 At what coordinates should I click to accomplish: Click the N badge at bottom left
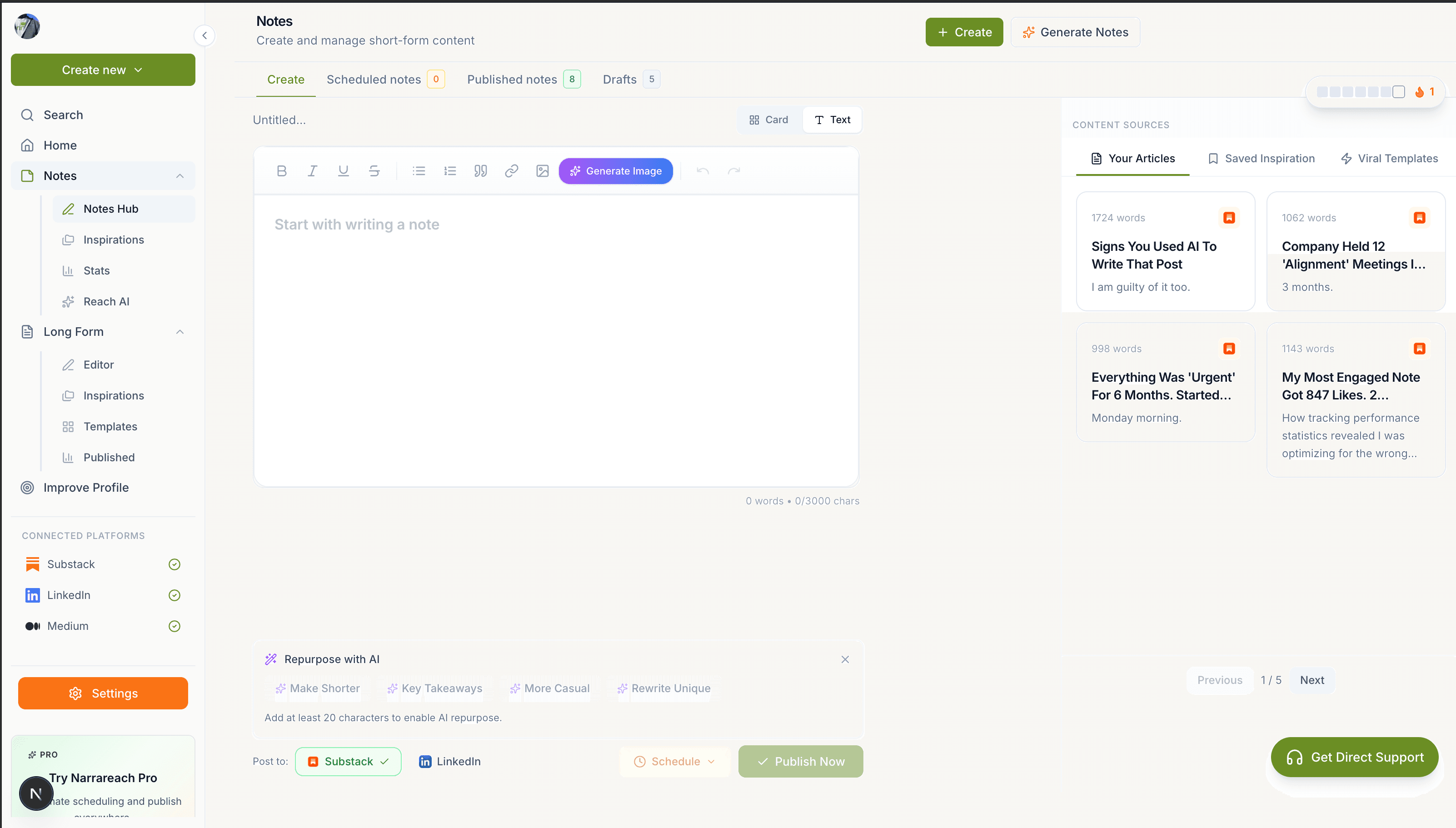[x=36, y=793]
